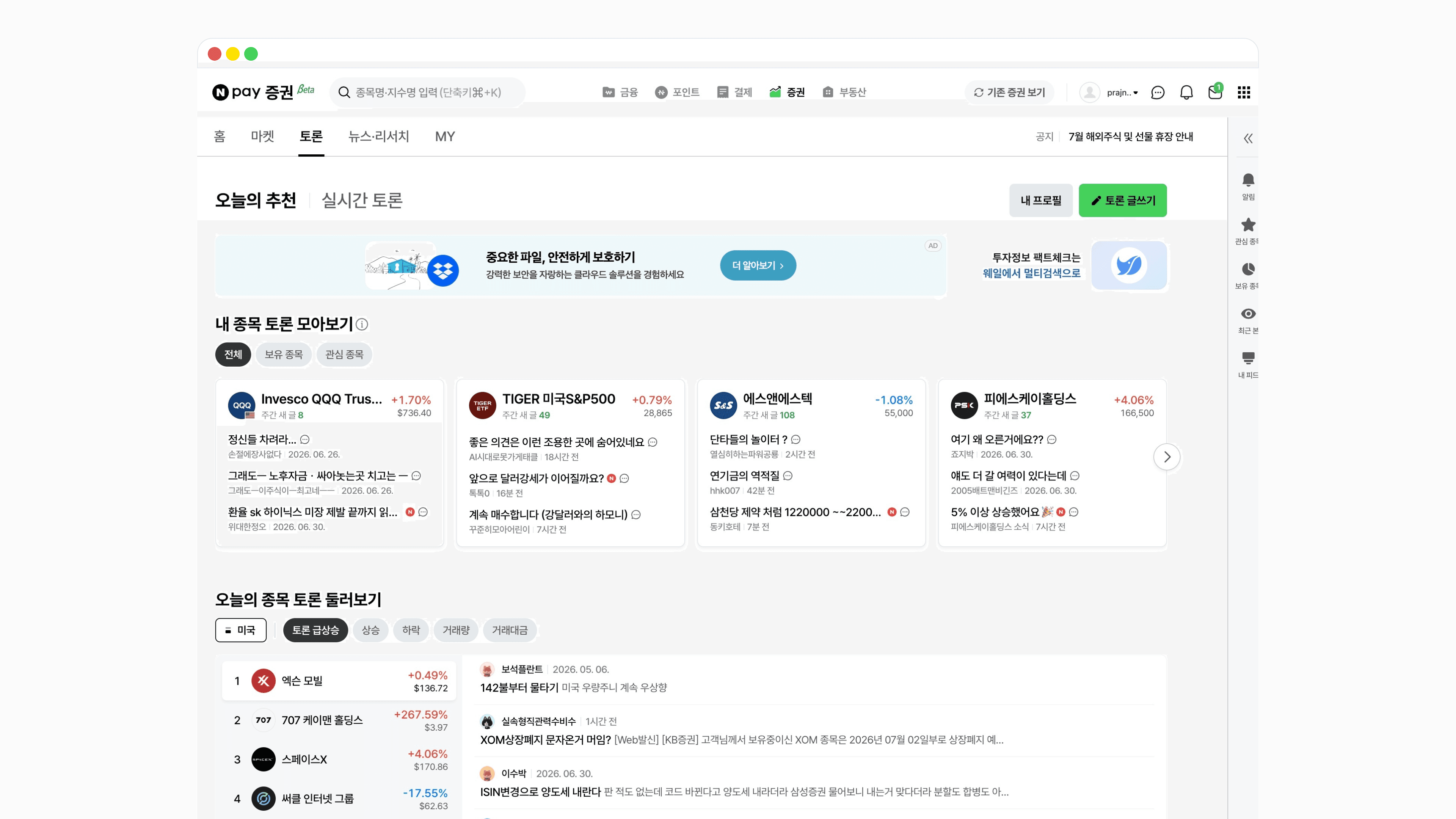Open the post 여기 왜 오른거에요??

[x=997, y=439]
